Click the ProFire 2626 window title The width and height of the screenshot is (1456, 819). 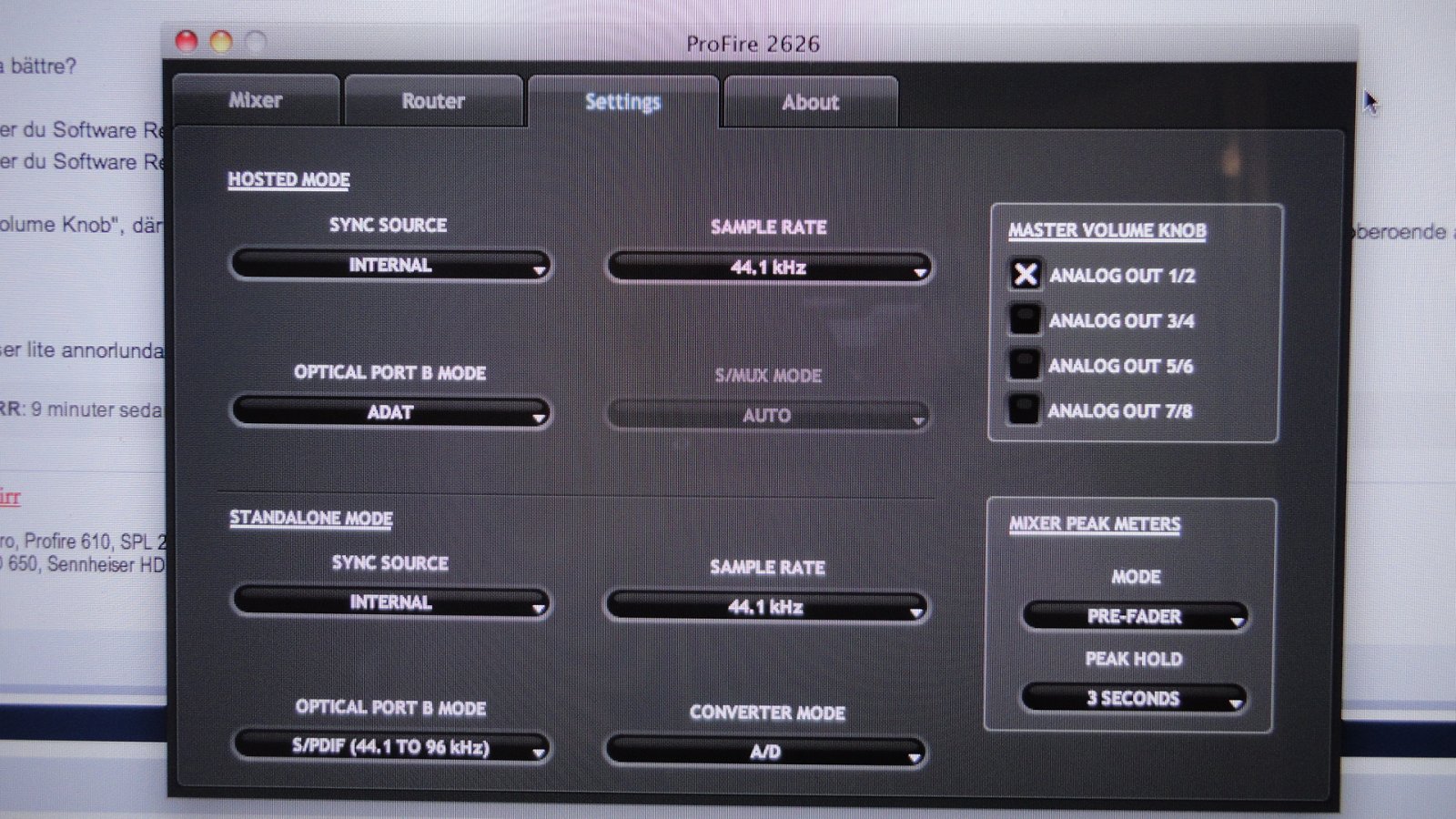click(x=753, y=44)
